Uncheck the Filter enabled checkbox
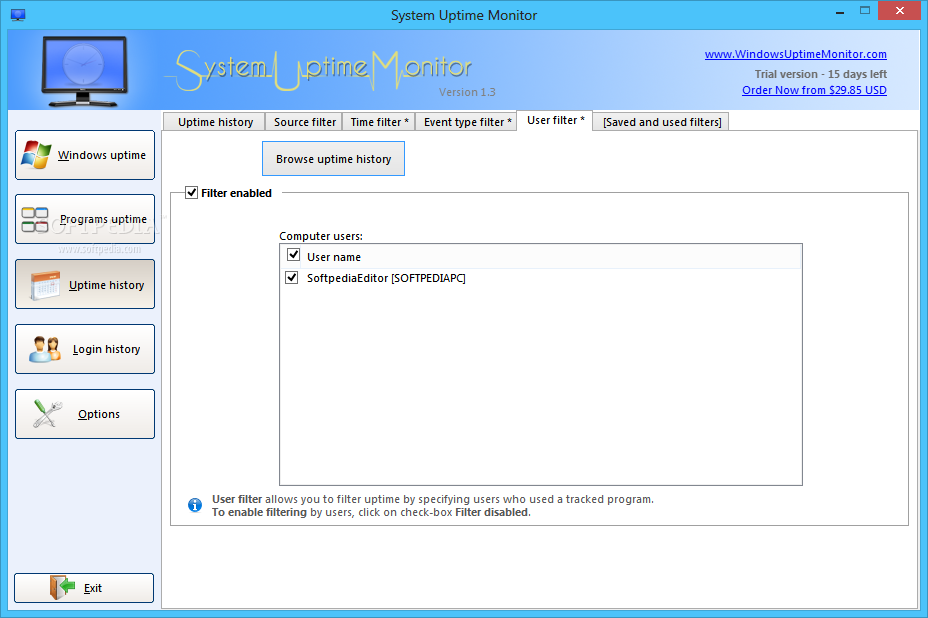This screenshot has width=928, height=618. (x=191, y=192)
